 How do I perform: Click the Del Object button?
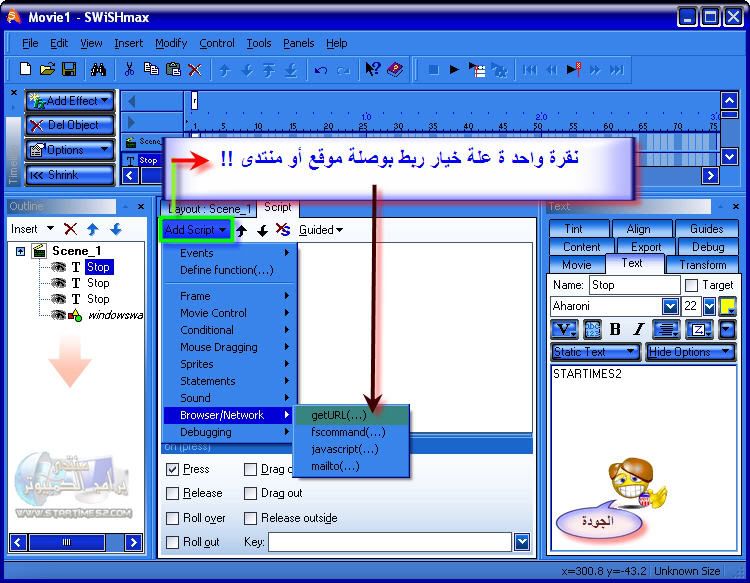(x=70, y=125)
